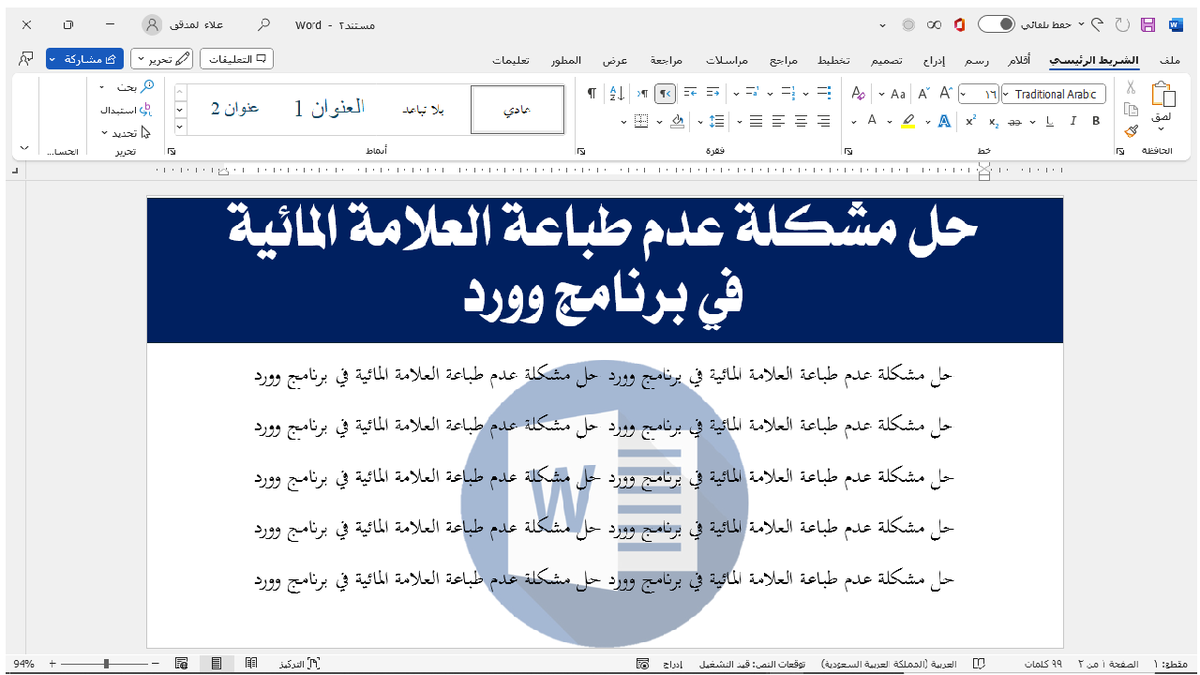1200x675 pixels.
Task: Toggle strikethrough formatting
Action: [1015, 121]
